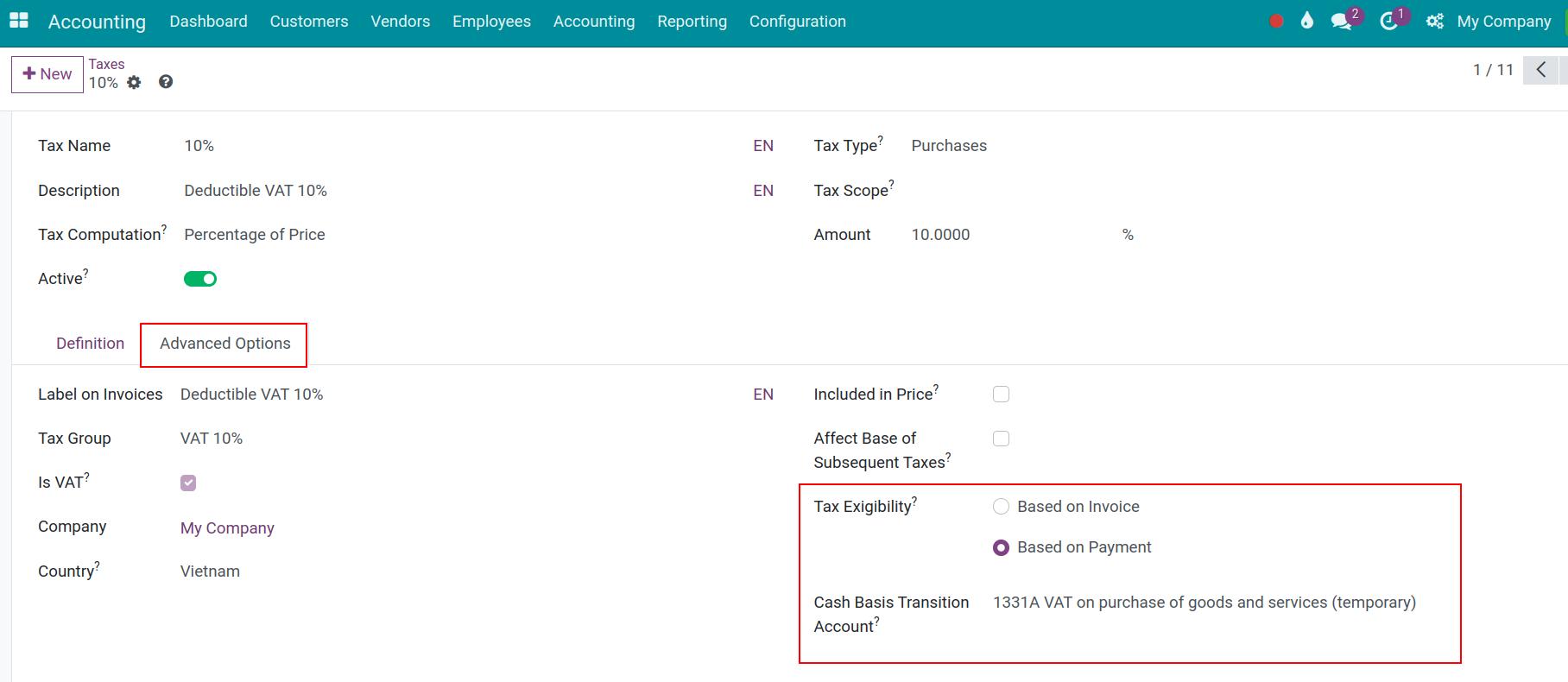
Task: Open the Customers menu
Action: click(x=309, y=22)
